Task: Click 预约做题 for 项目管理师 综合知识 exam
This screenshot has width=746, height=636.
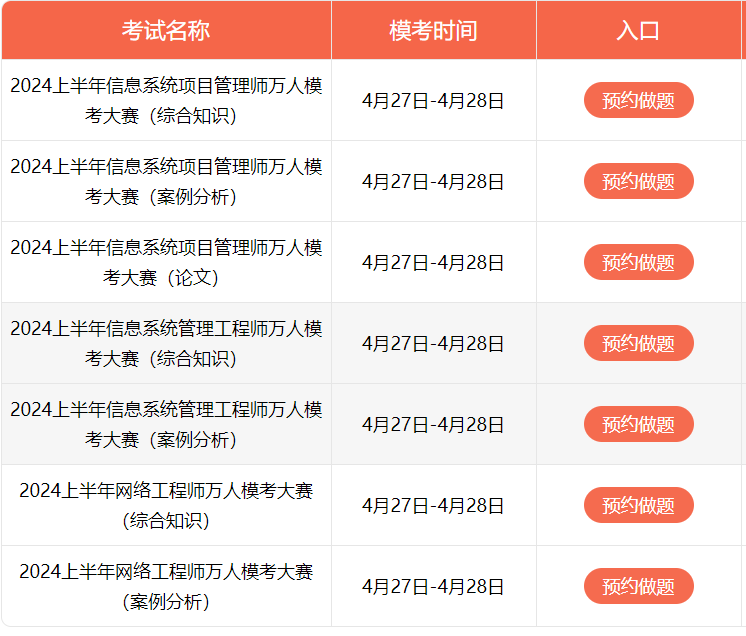Action: 638,100
